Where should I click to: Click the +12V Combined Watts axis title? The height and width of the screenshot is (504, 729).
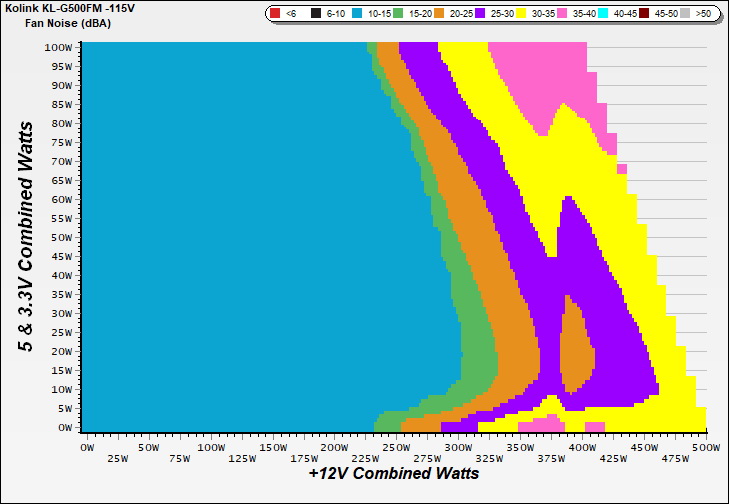click(393, 473)
